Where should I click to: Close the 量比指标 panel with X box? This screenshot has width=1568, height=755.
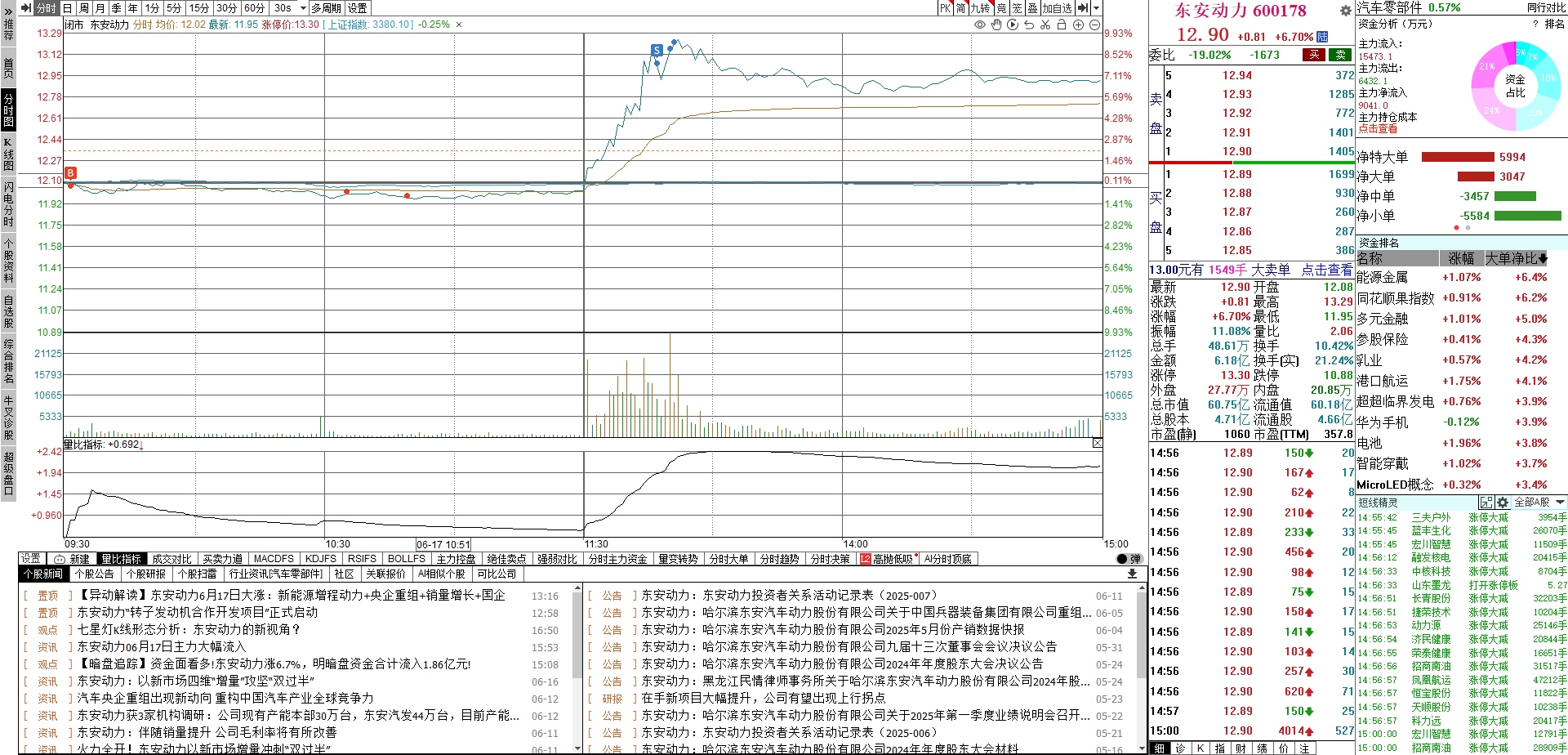tap(1097, 443)
